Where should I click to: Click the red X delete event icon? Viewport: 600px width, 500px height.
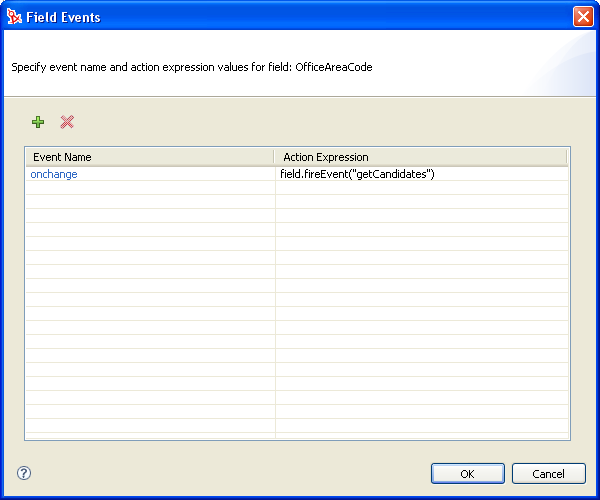67,122
